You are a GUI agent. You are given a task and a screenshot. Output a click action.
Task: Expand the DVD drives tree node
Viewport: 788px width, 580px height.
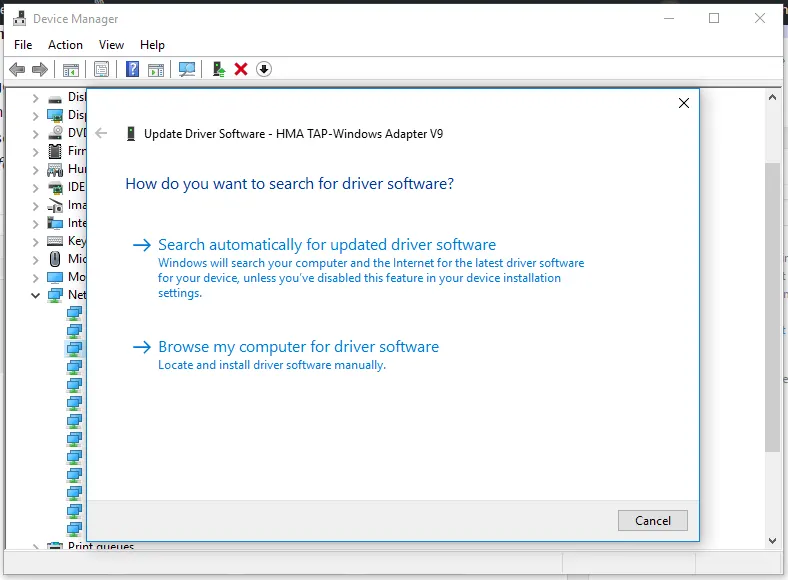[x=35, y=134]
